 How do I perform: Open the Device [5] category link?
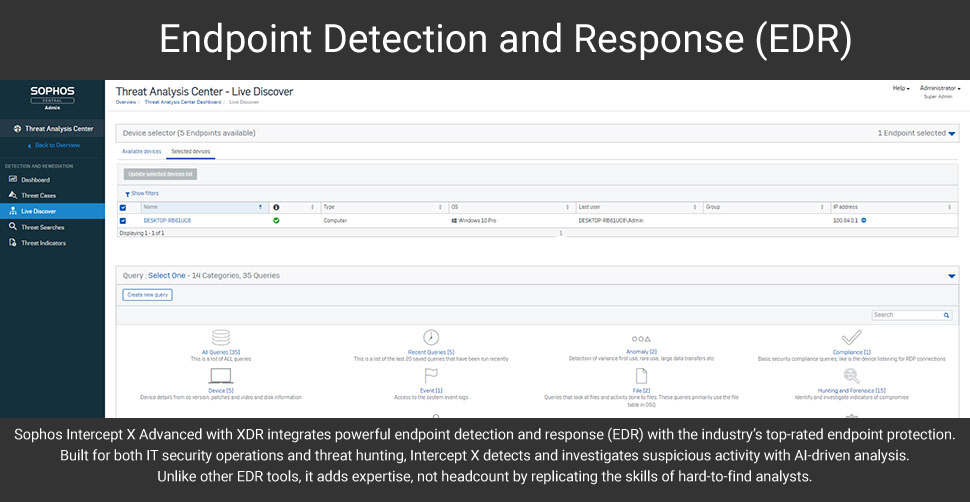click(221, 391)
